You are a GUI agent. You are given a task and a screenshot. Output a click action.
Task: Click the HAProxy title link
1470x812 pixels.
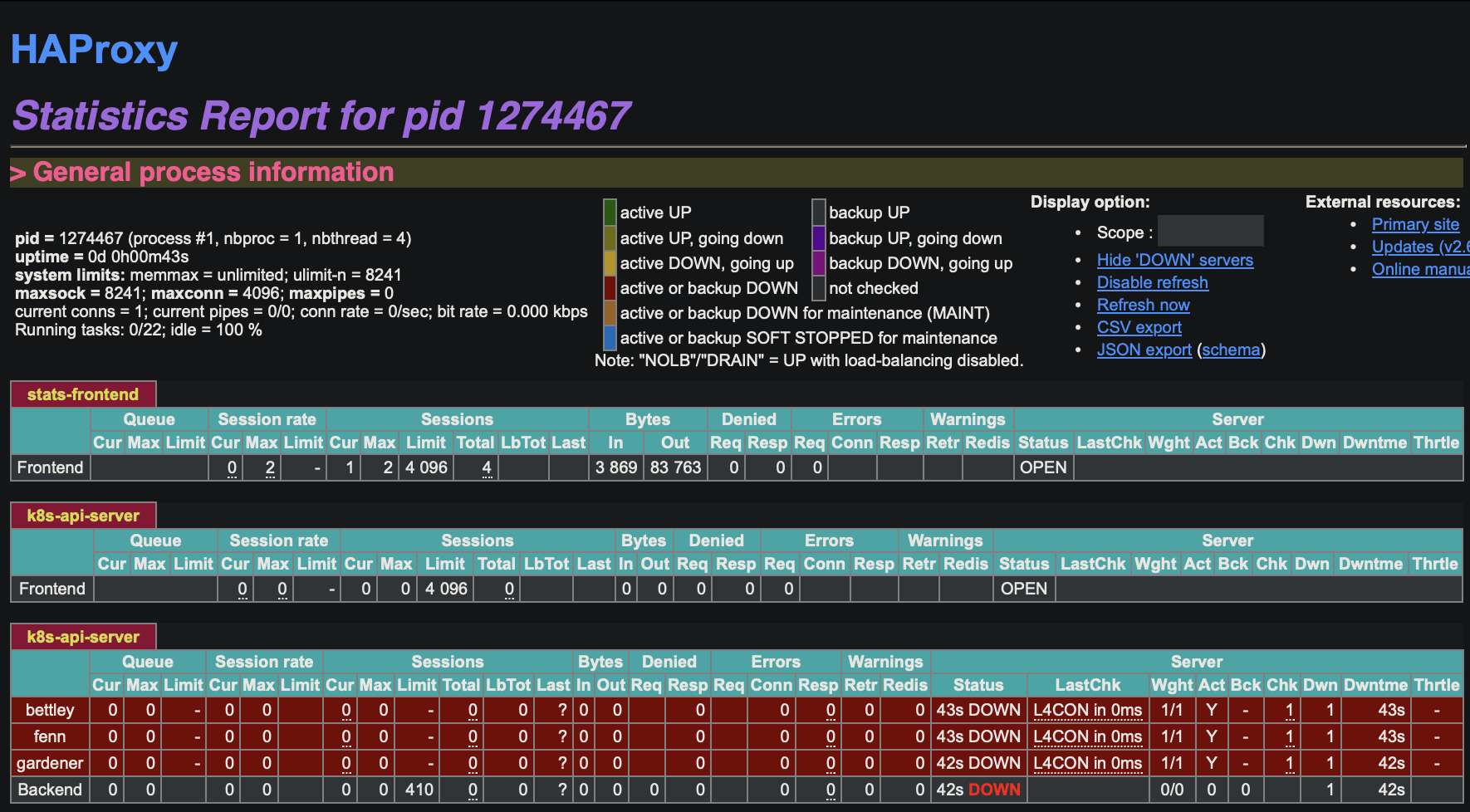tap(94, 50)
